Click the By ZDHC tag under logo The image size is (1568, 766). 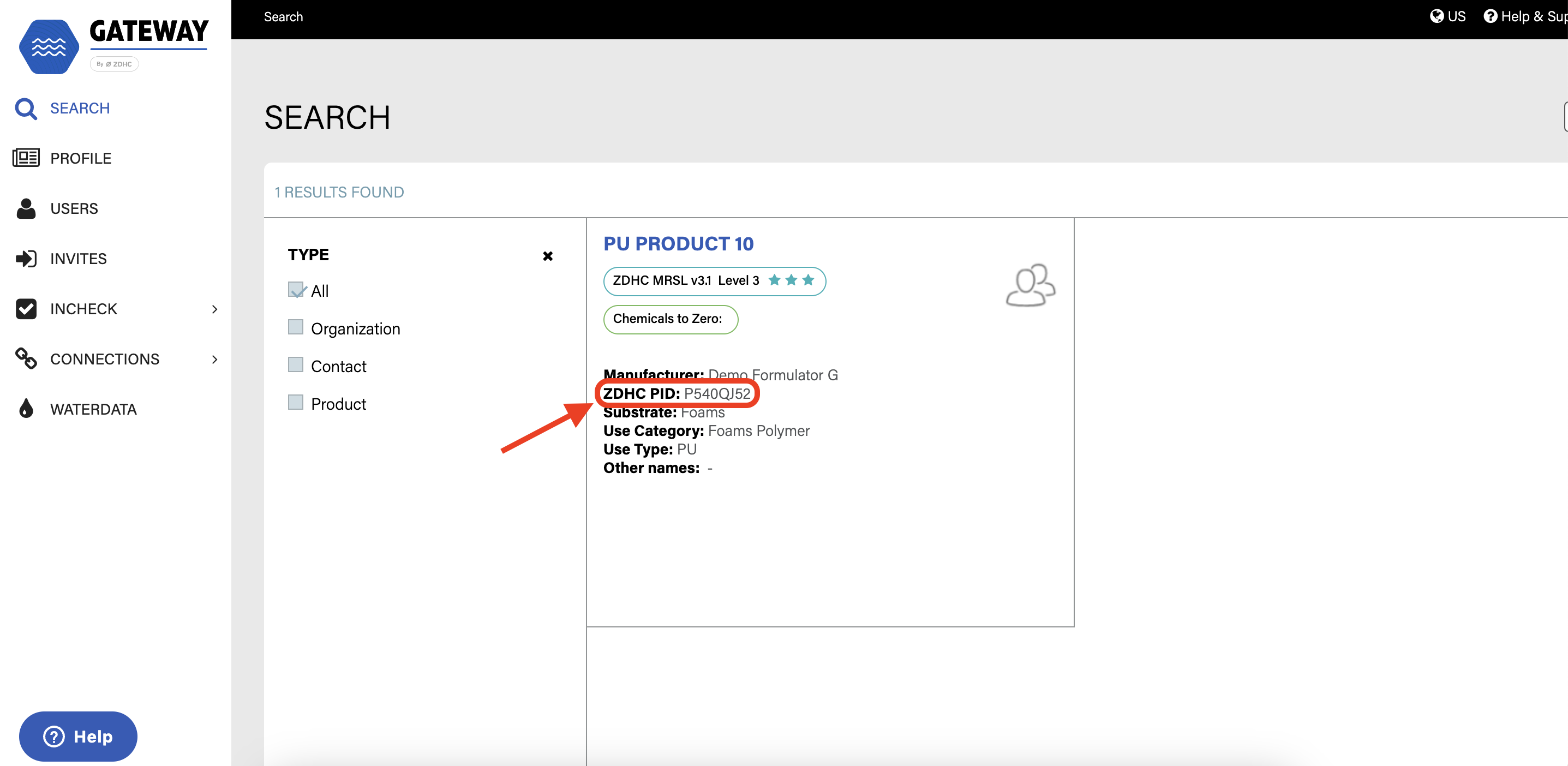(x=114, y=64)
